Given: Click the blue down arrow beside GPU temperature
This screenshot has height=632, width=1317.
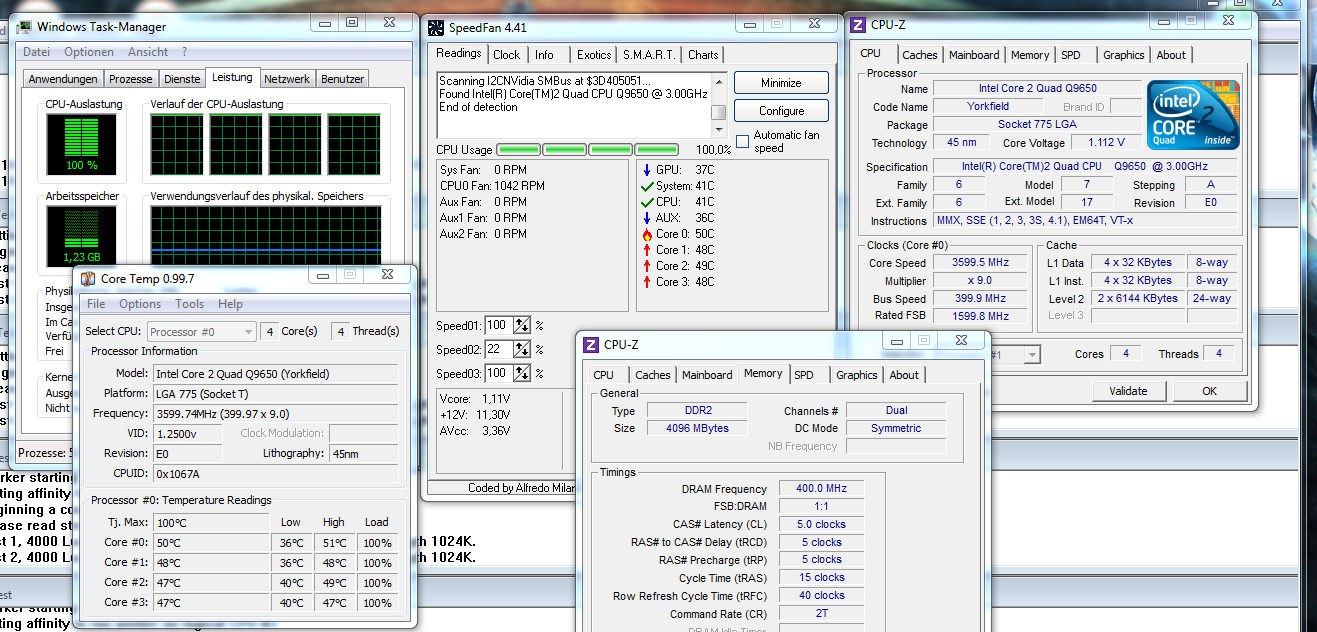Looking at the screenshot, I should (647, 170).
